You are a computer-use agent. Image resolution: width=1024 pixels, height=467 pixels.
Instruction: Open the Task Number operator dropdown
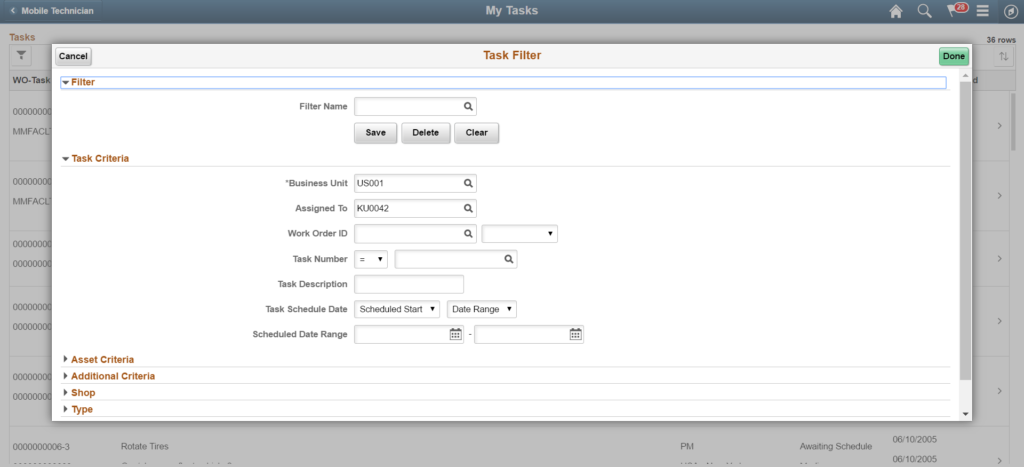(371, 260)
